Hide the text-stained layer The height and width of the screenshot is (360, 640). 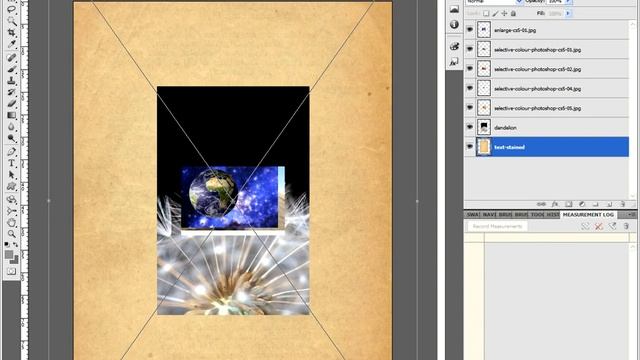coord(470,147)
